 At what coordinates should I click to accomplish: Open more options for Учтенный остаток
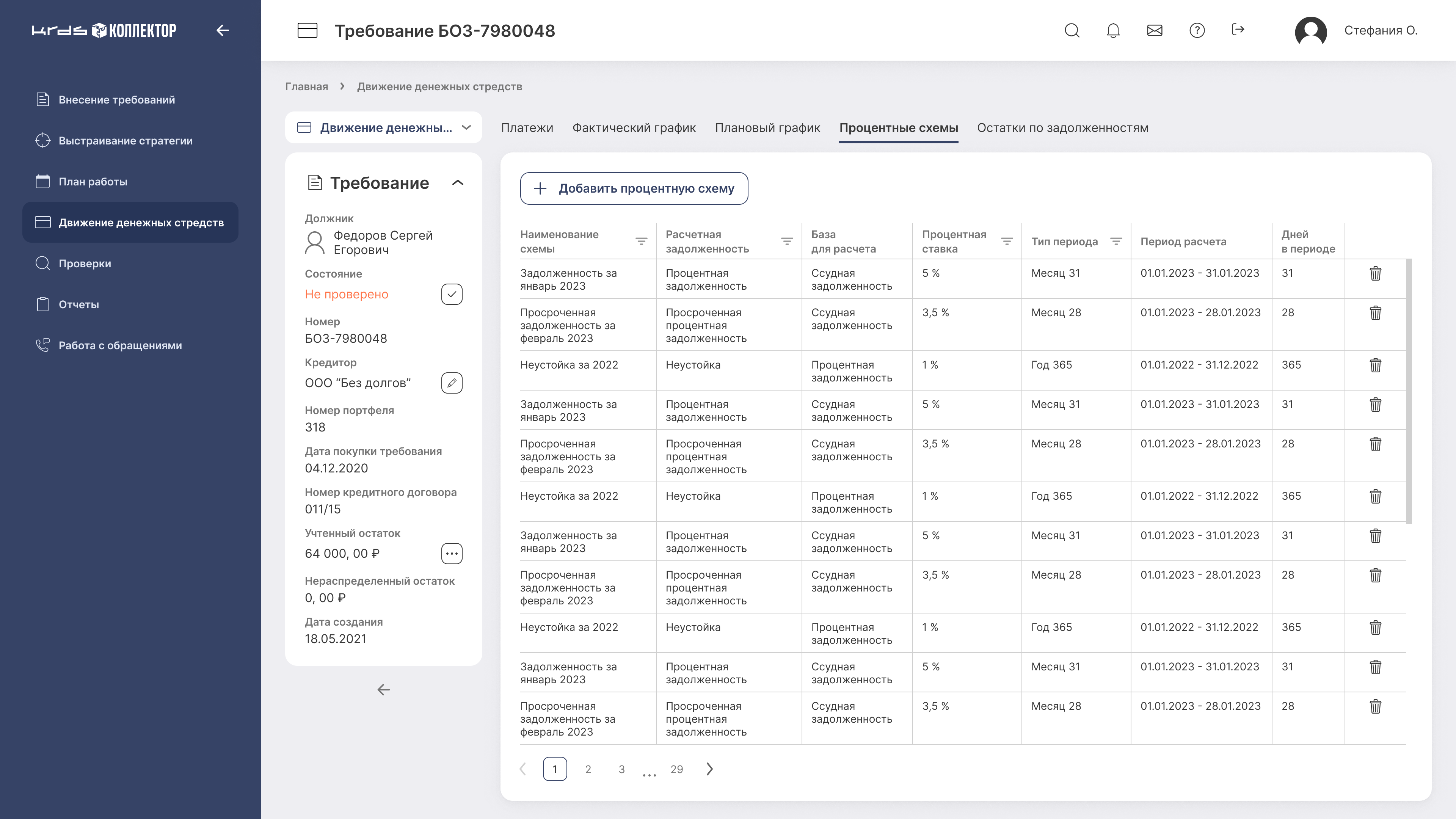452,553
